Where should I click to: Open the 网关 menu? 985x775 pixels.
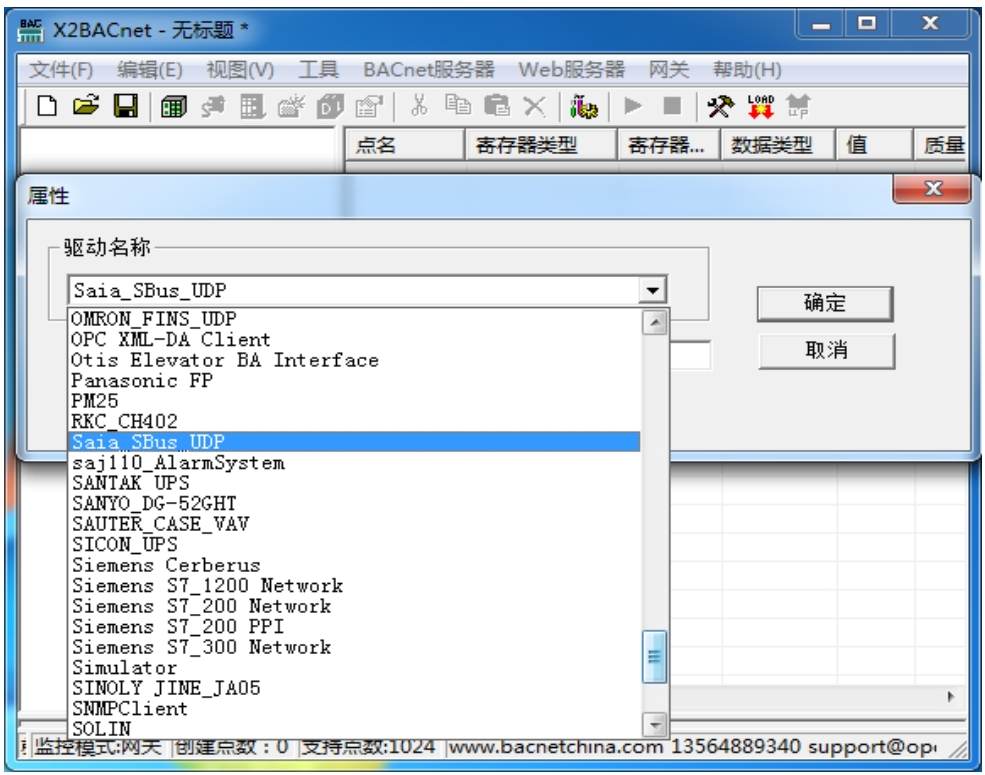point(668,69)
